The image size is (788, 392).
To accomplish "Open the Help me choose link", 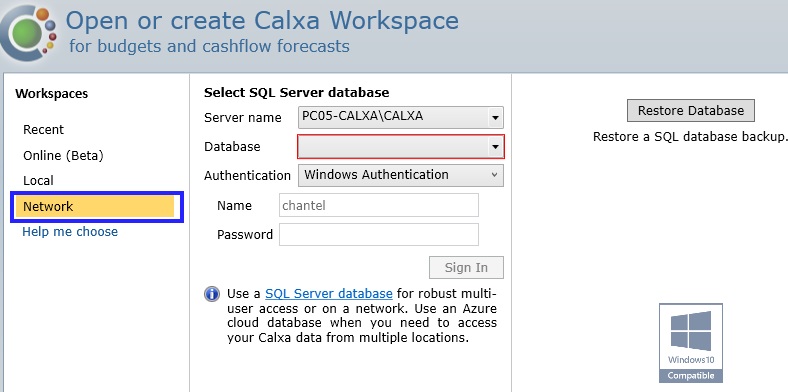I will tap(70, 232).
